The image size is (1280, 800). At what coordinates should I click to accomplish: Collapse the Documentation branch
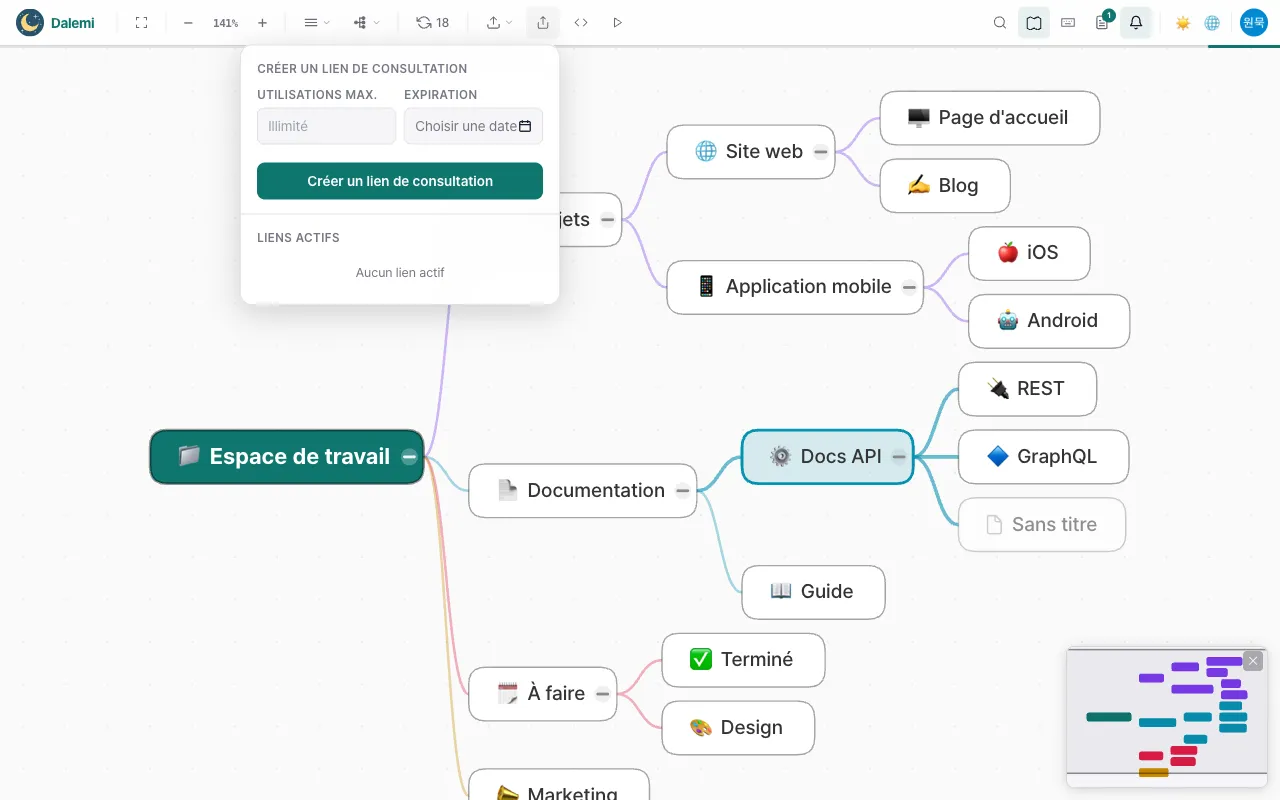pyautogui.click(x=682, y=491)
